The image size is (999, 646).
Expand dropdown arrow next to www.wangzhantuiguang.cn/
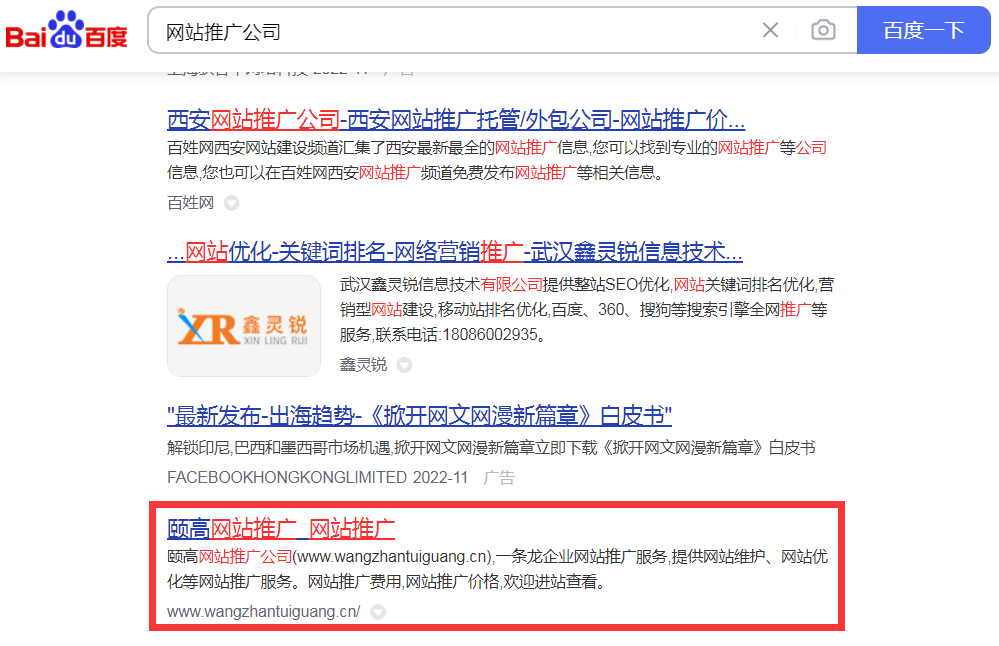(378, 612)
